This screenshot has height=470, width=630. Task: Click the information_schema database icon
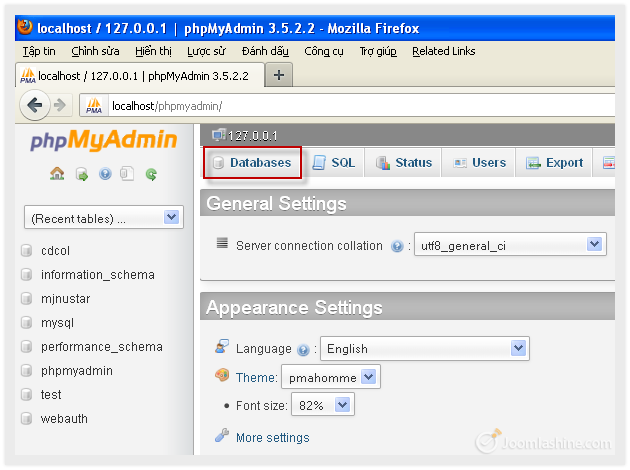pyautogui.click(x=27, y=275)
